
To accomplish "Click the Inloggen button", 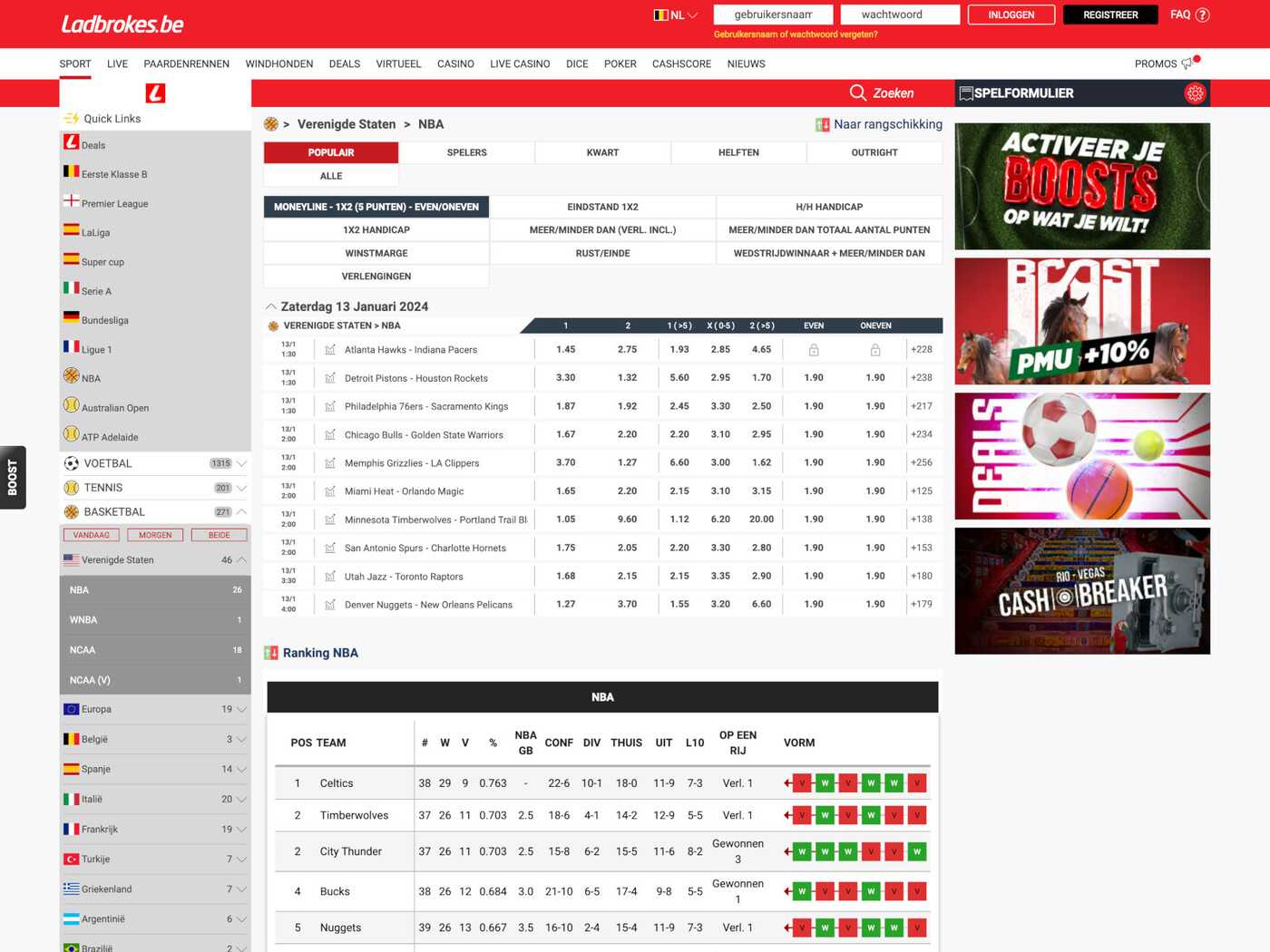I will [1011, 15].
